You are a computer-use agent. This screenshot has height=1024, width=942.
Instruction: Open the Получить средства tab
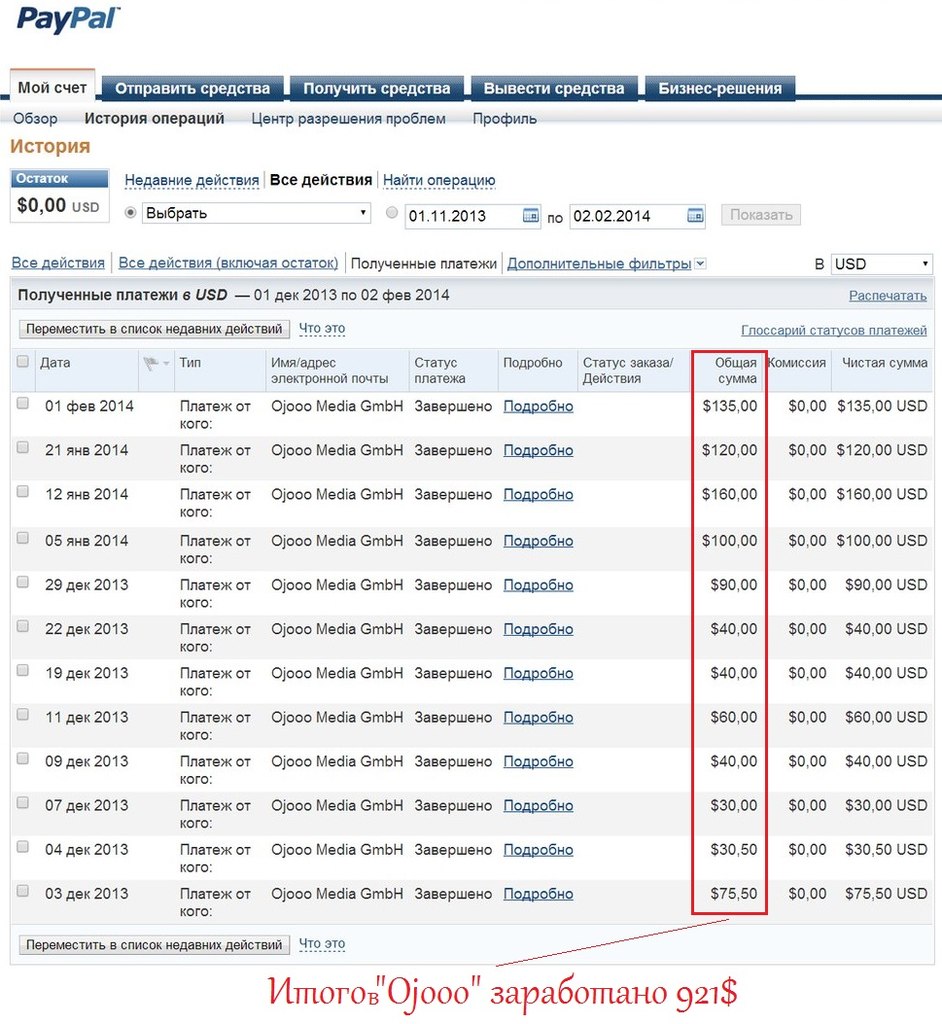377,88
